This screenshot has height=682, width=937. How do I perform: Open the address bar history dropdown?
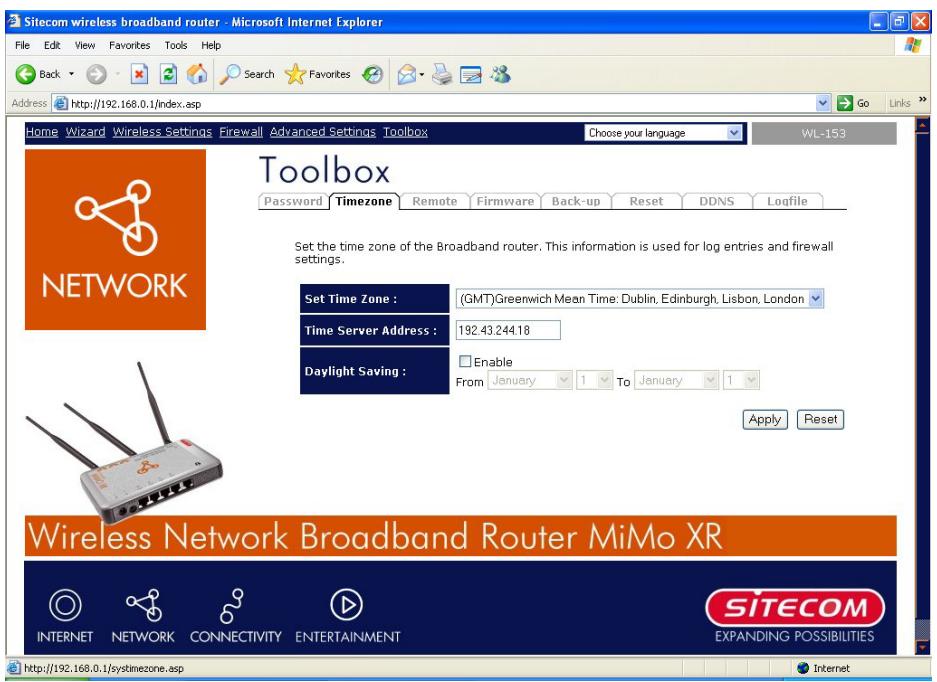tap(823, 103)
